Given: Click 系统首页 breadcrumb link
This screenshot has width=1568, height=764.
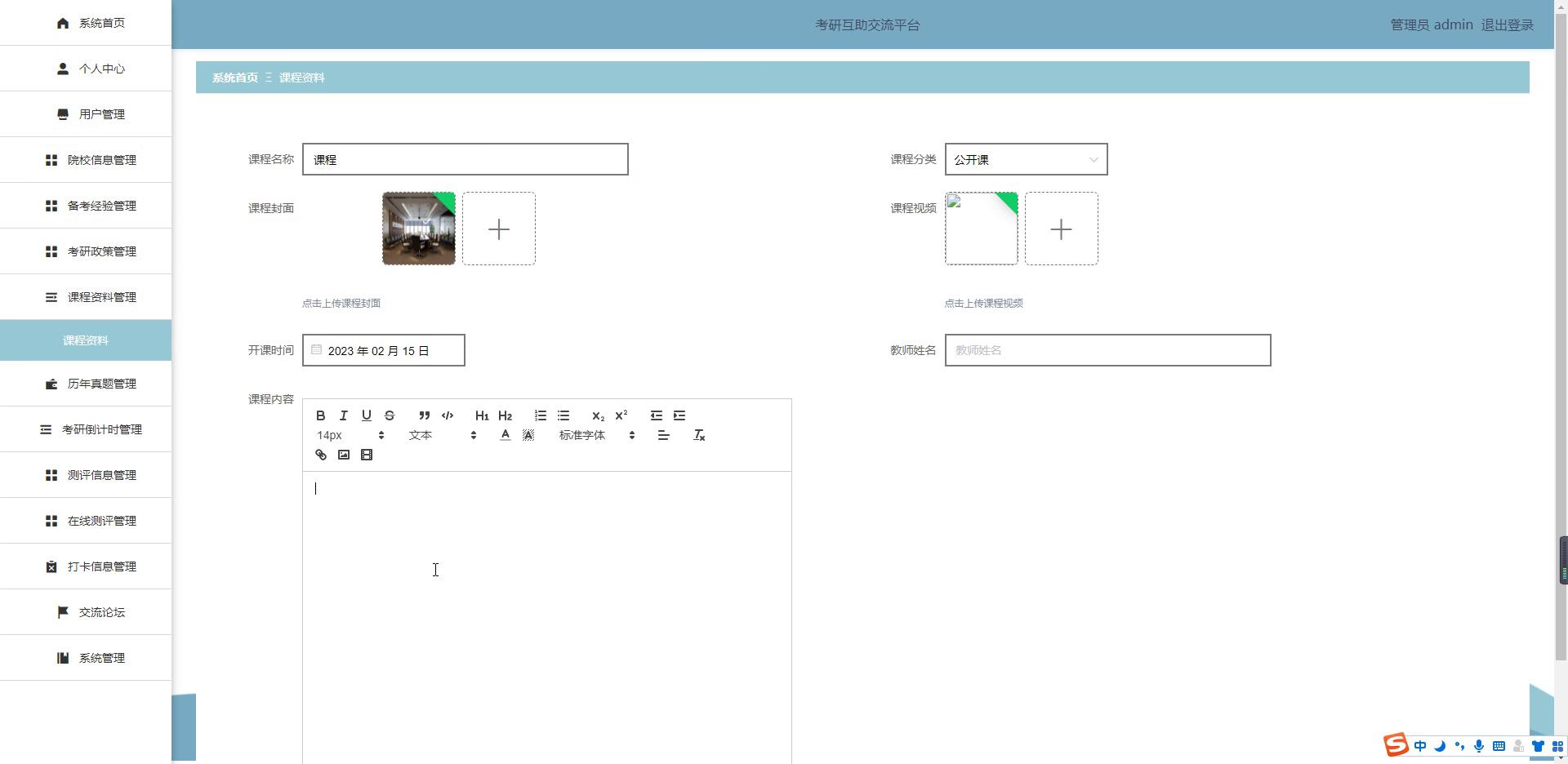Looking at the screenshot, I should pos(235,78).
